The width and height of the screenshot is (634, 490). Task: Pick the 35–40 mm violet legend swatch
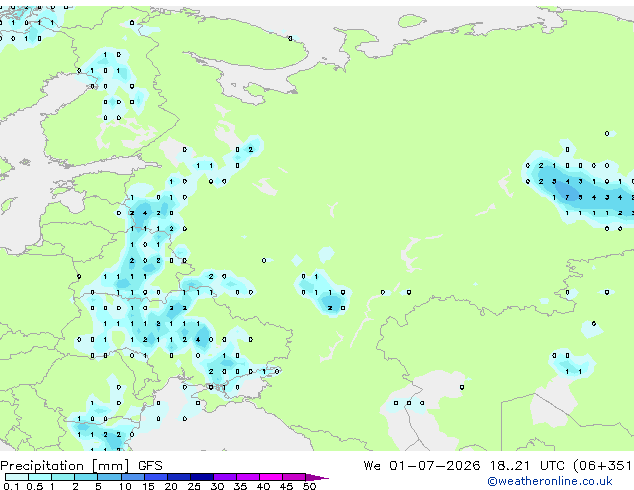[x=247, y=477]
